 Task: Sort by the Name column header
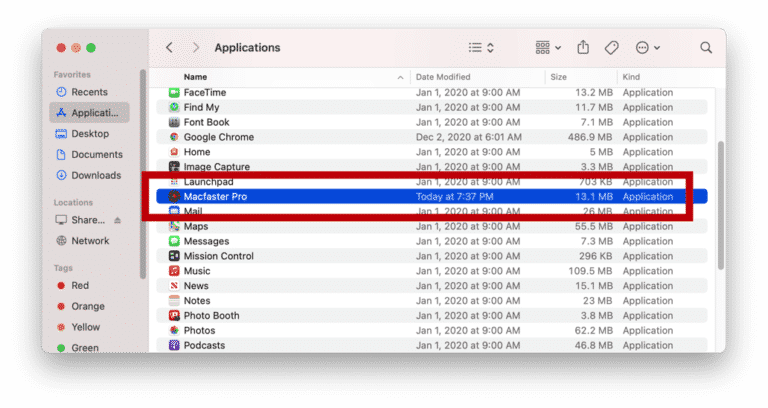click(x=195, y=77)
